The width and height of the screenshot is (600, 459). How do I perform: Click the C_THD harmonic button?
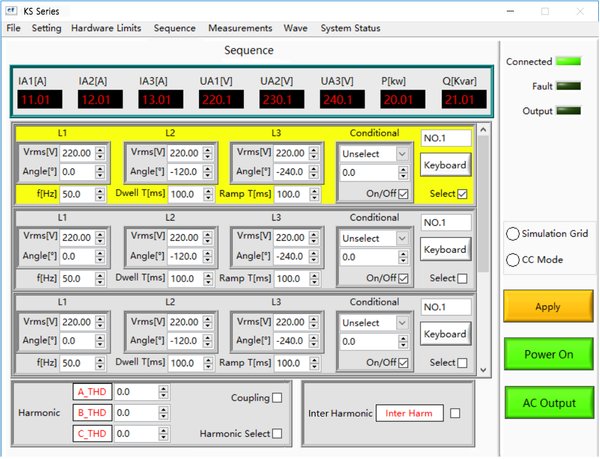pyautogui.click(x=92, y=434)
